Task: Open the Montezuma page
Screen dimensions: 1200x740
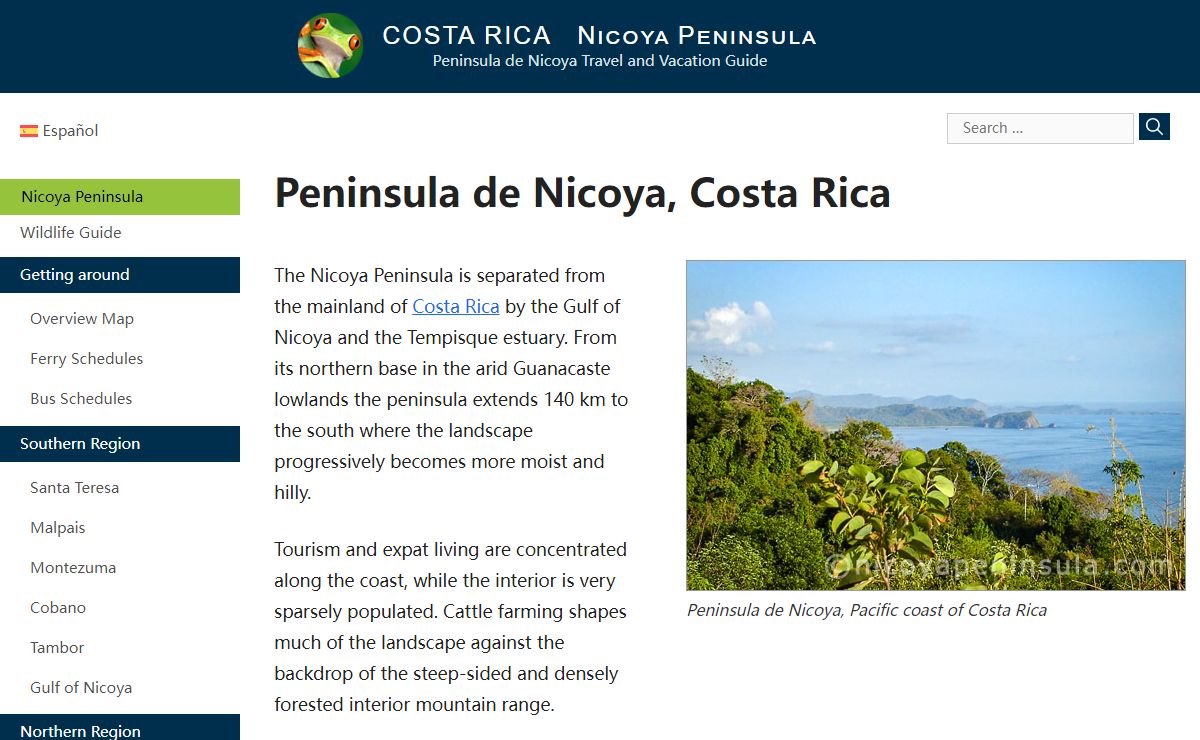Action: [73, 568]
